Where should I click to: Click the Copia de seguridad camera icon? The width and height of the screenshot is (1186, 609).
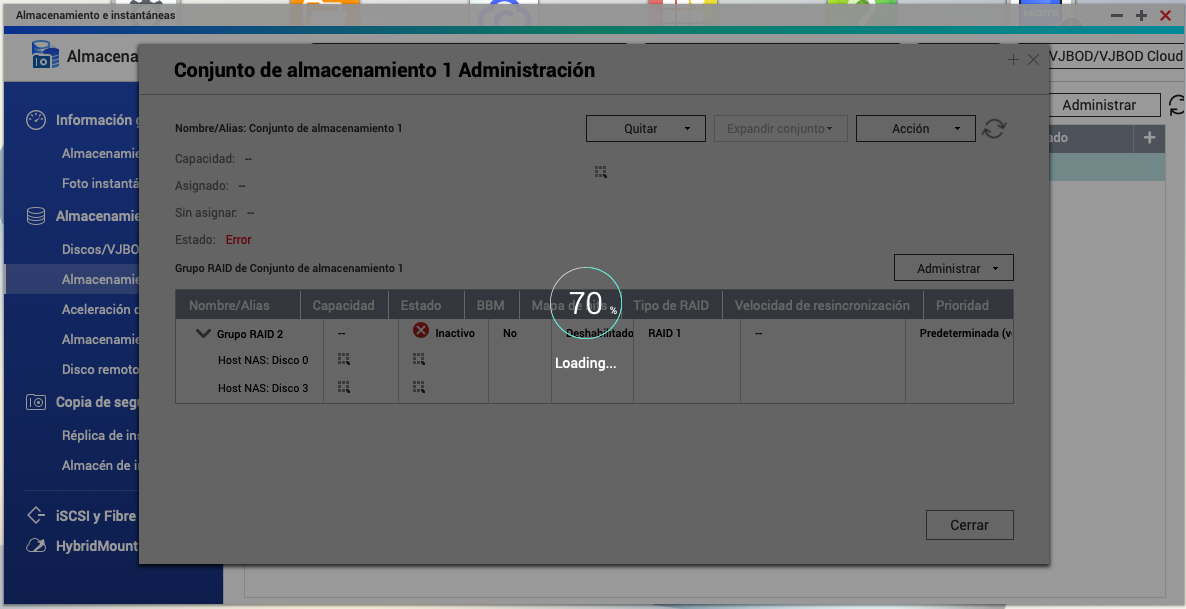(36, 402)
